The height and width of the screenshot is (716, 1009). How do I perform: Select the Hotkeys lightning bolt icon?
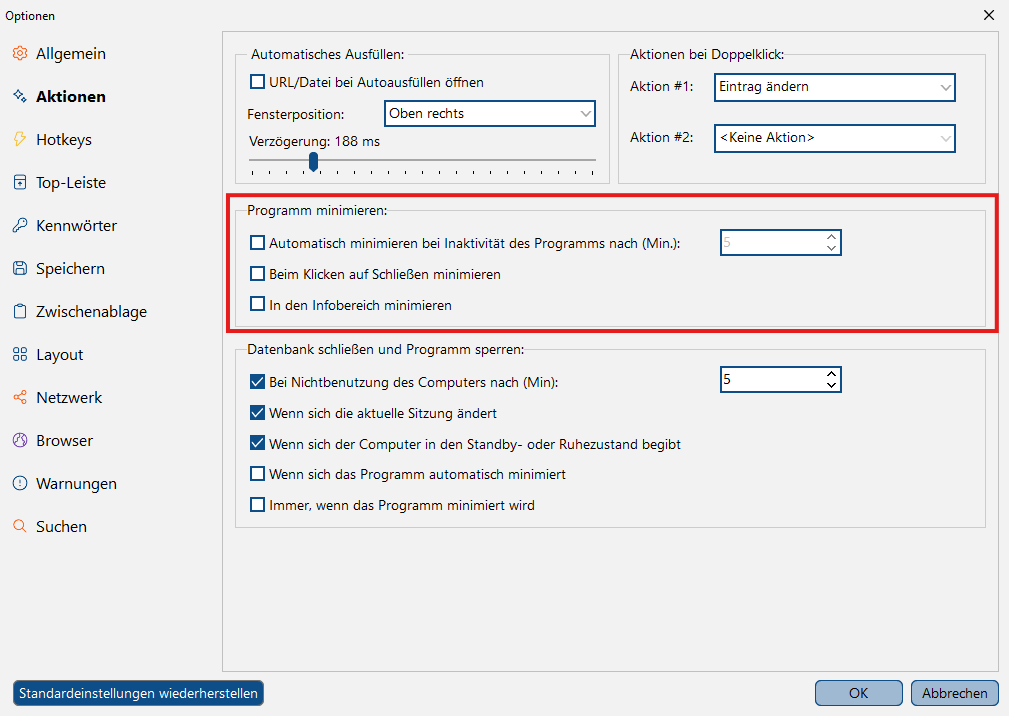tap(20, 139)
